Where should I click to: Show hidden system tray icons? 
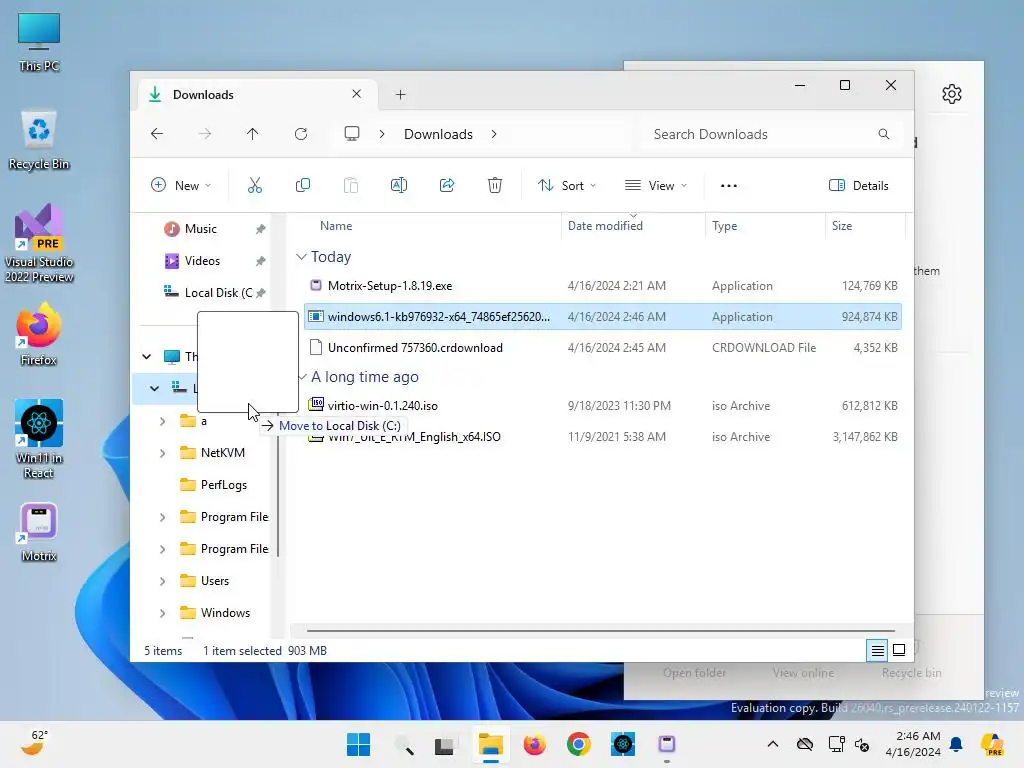coord(773,744)
